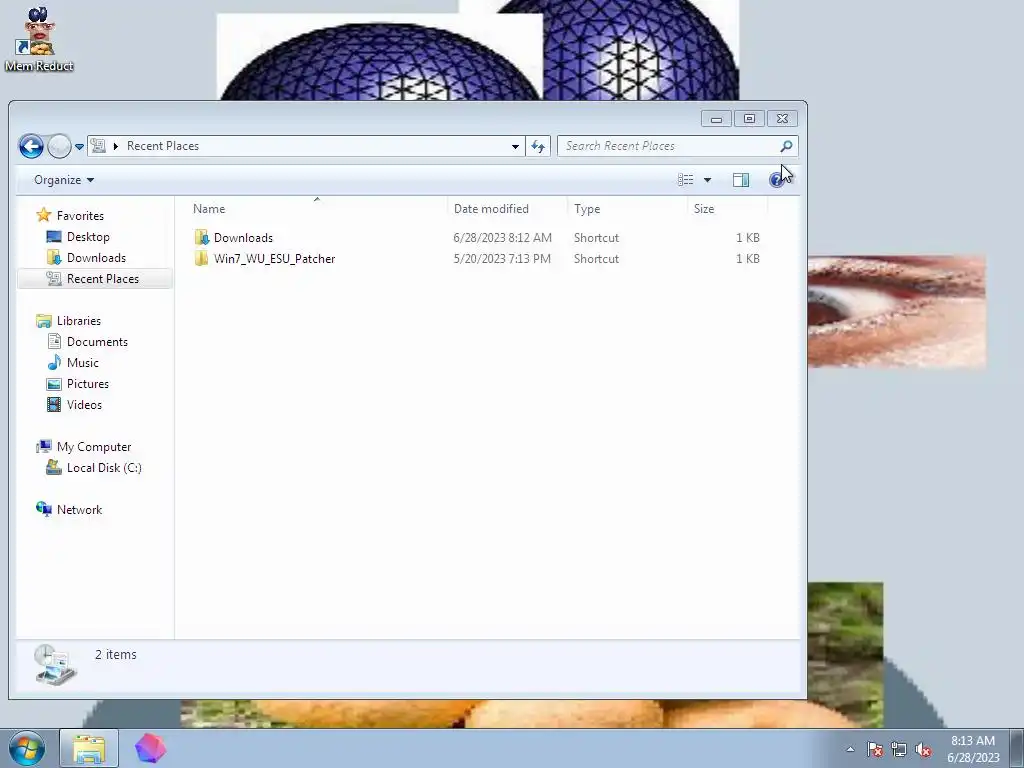
Task: Select My Computer in the navigation pane
Action: [x=93, y=447]
